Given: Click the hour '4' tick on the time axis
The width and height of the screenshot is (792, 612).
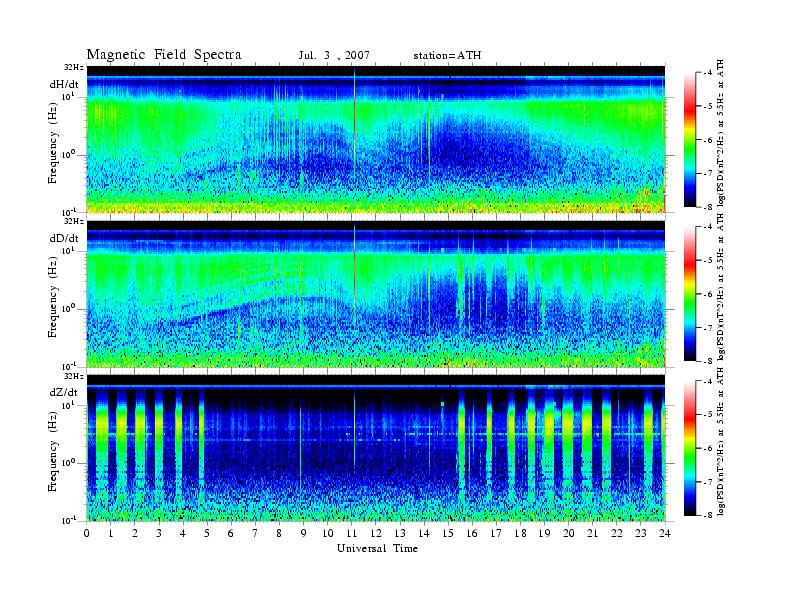Looking at the screenshot, I should coord(183,533).
